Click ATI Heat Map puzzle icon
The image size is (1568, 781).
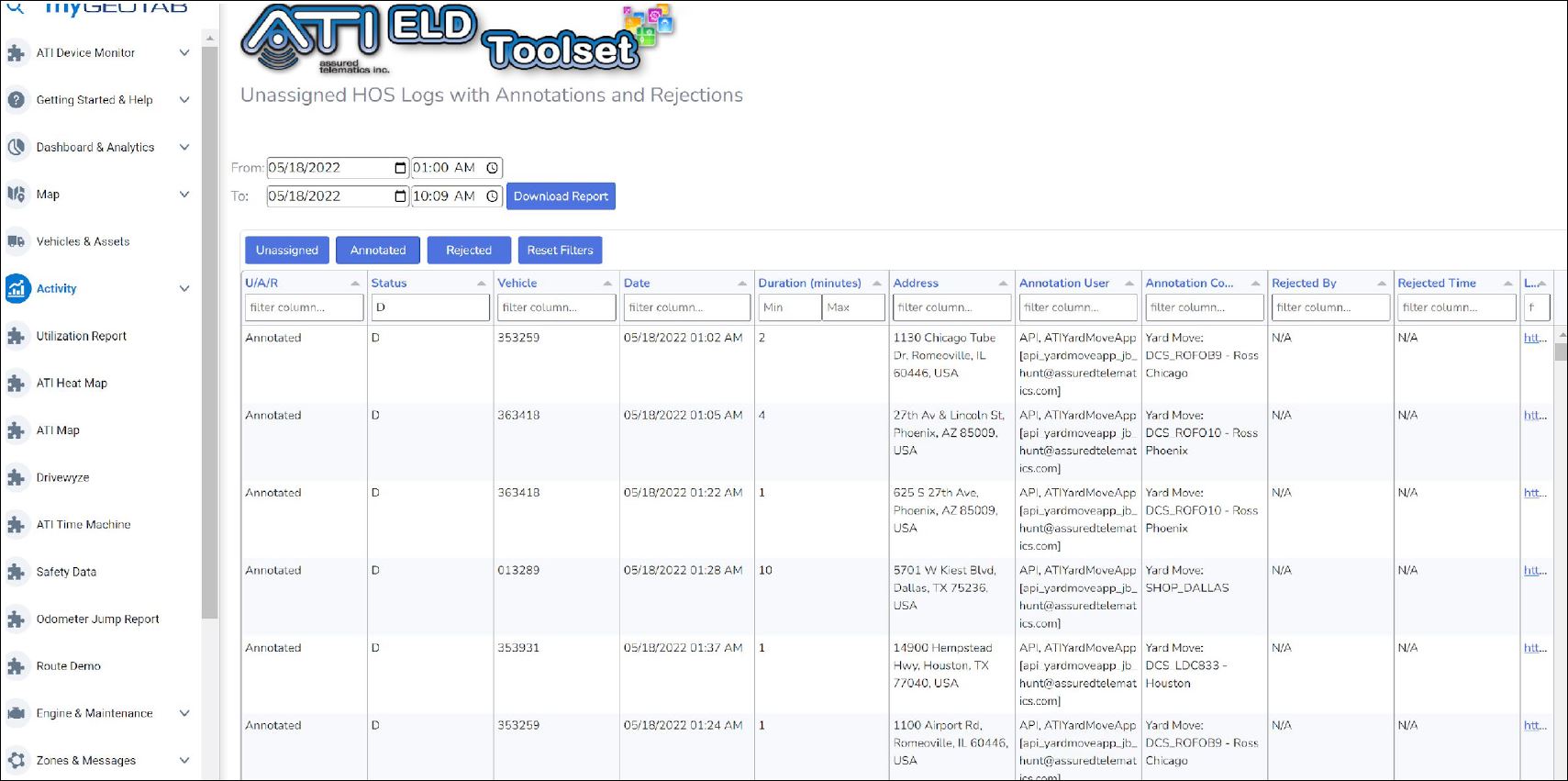16,383
